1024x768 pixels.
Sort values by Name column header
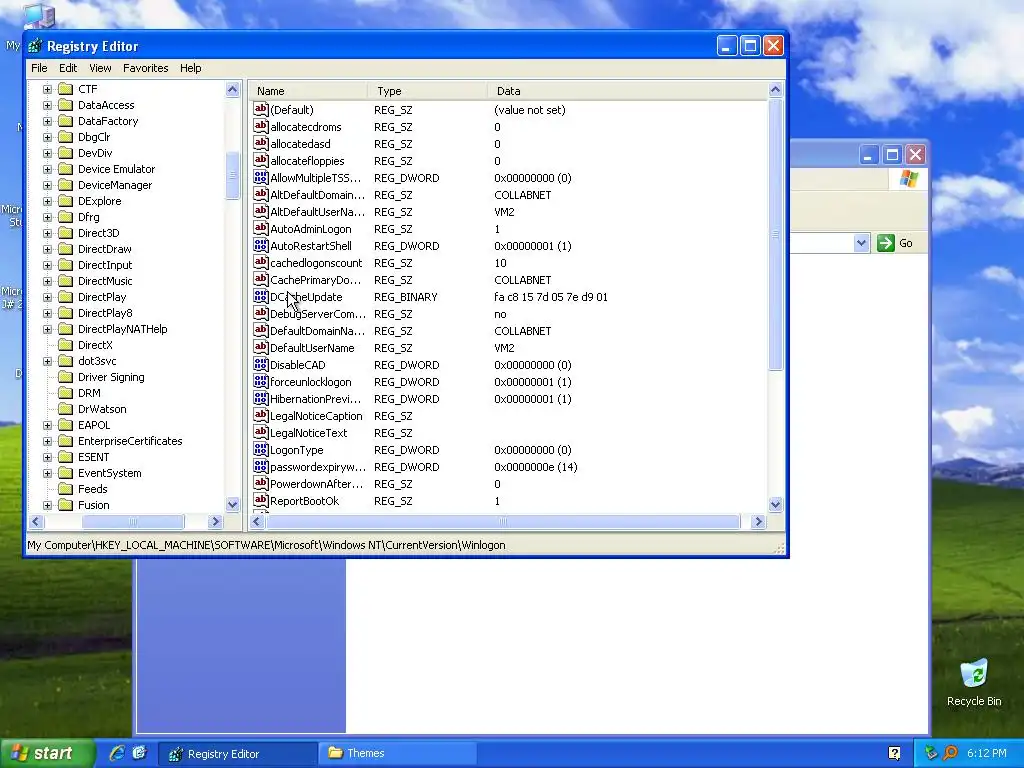coord(308,91)
